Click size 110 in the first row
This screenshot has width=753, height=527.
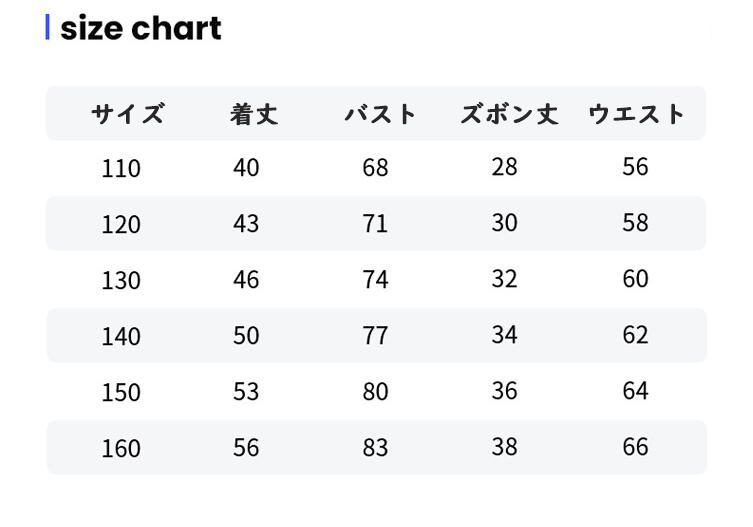click(121, 168)
